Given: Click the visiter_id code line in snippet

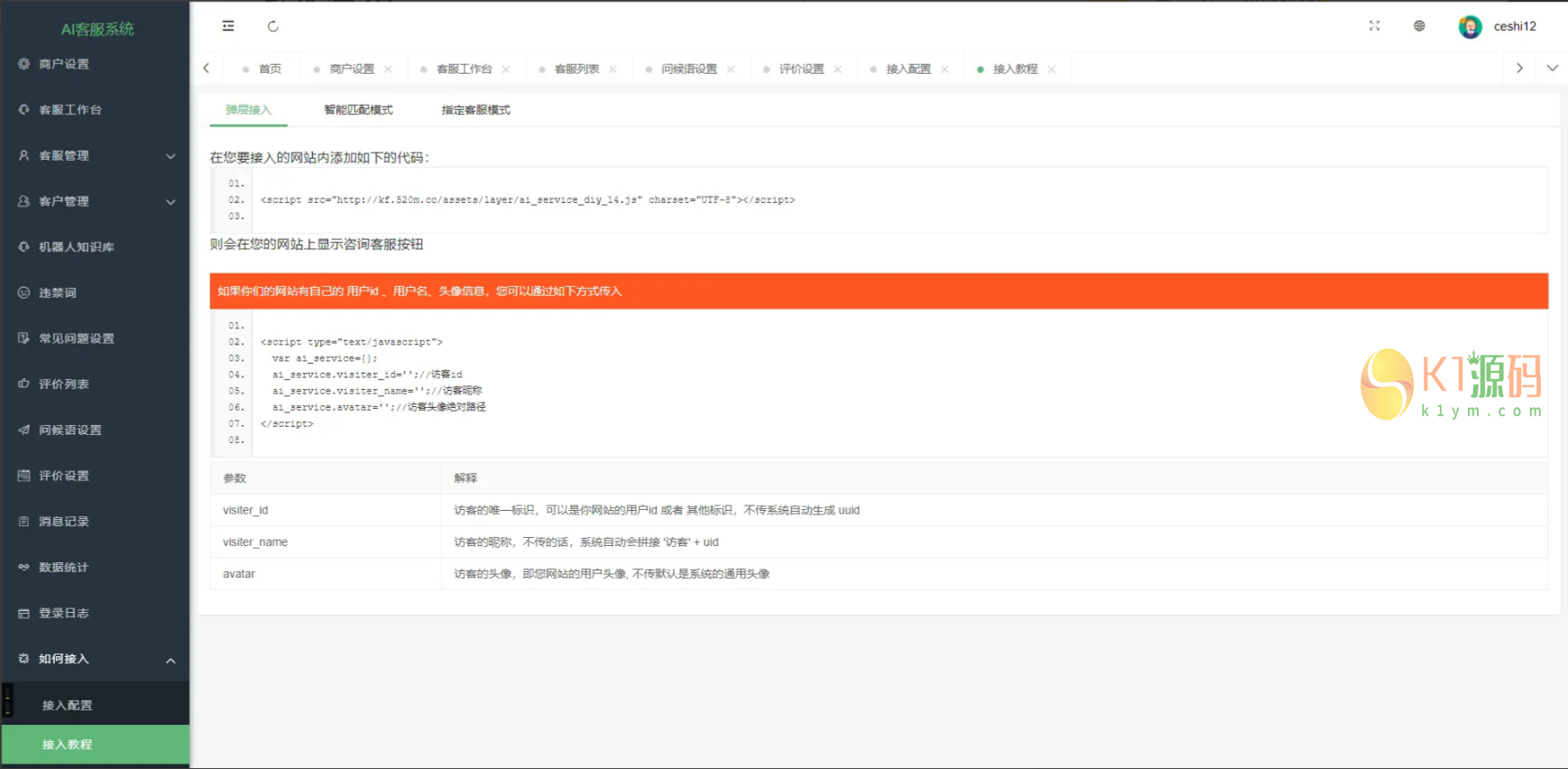Looking at the screenshot, I should (367, 375).
